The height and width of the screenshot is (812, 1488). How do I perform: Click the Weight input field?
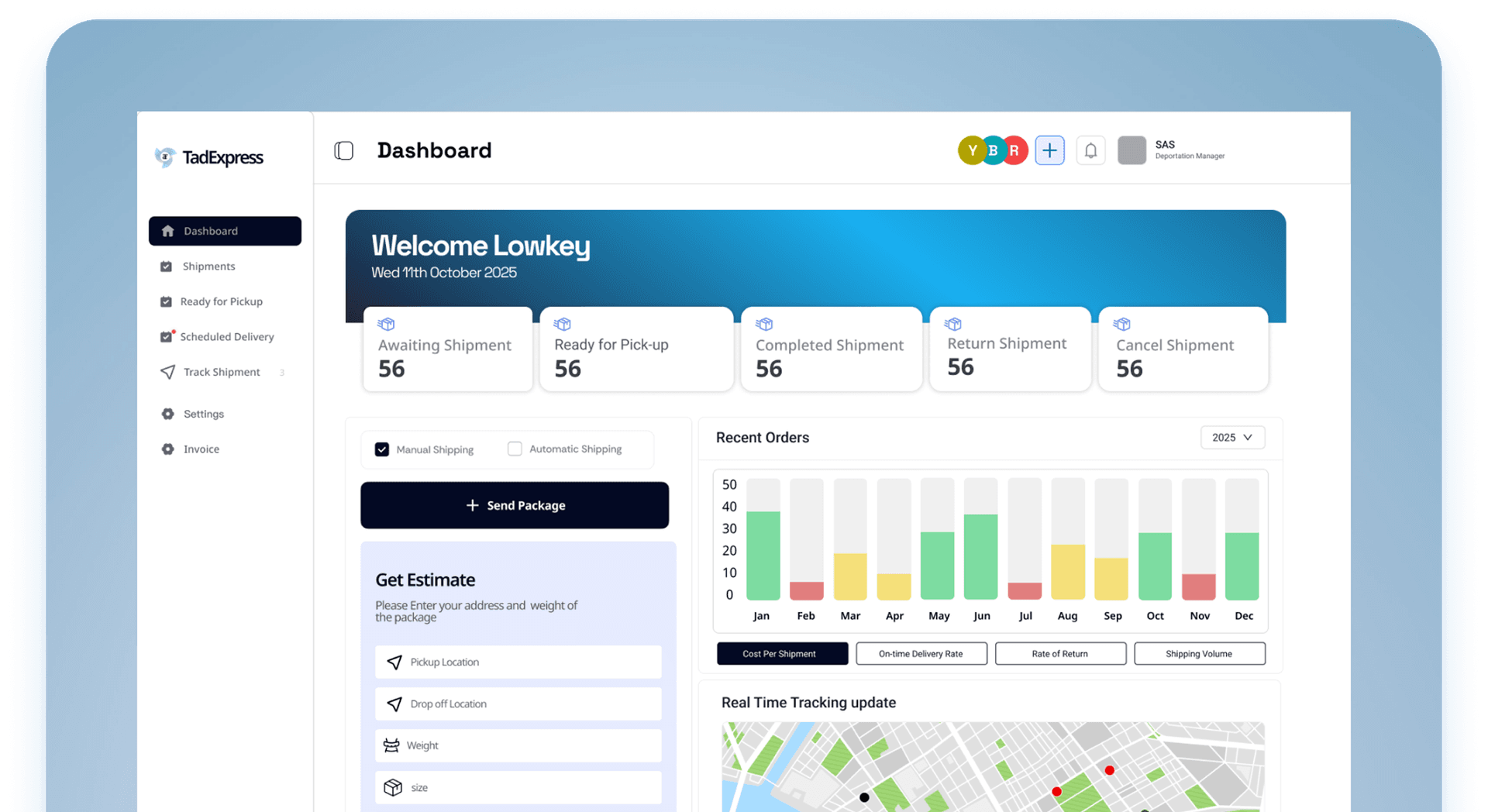click(518, 745)
